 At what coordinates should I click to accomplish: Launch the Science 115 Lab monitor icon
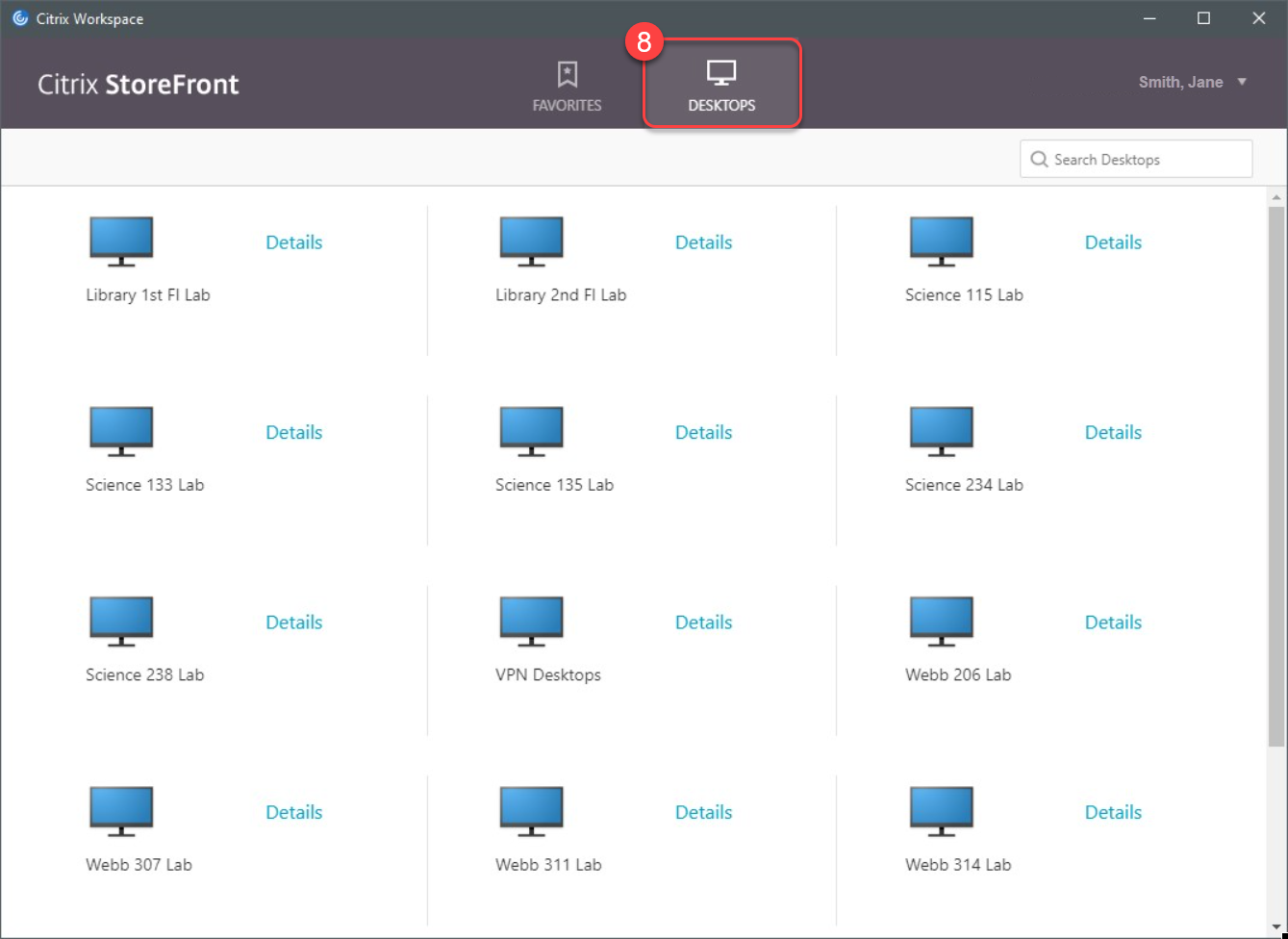(941, 241)
